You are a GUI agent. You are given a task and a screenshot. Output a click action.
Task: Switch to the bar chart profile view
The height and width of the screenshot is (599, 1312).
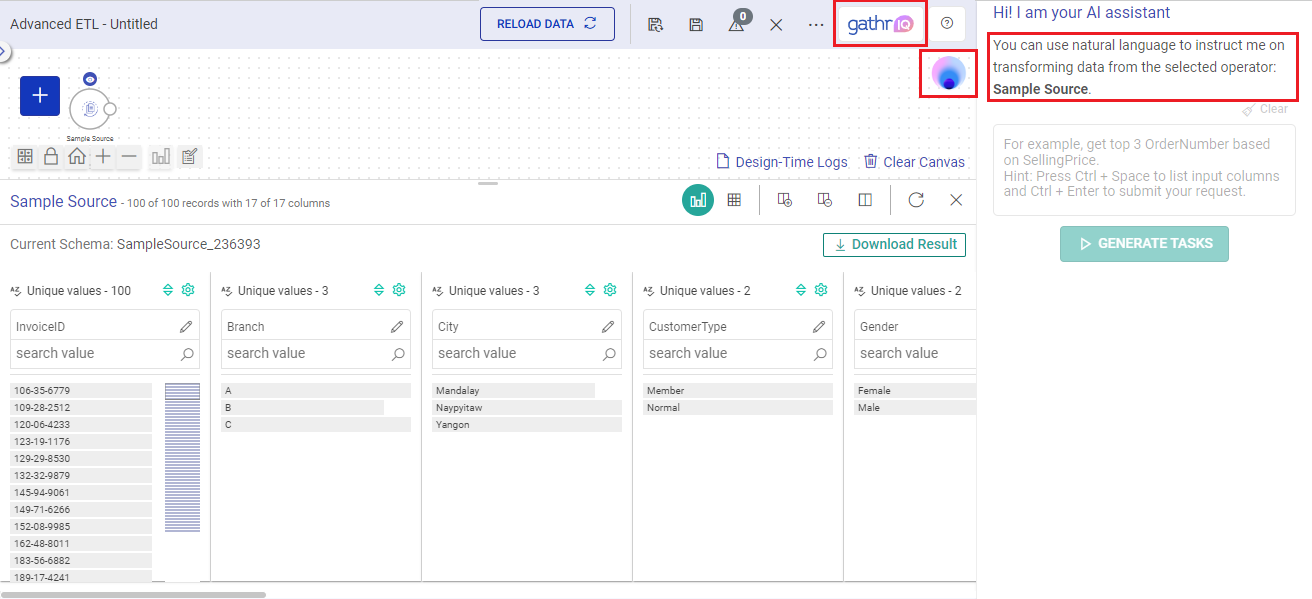pos(698,200)
